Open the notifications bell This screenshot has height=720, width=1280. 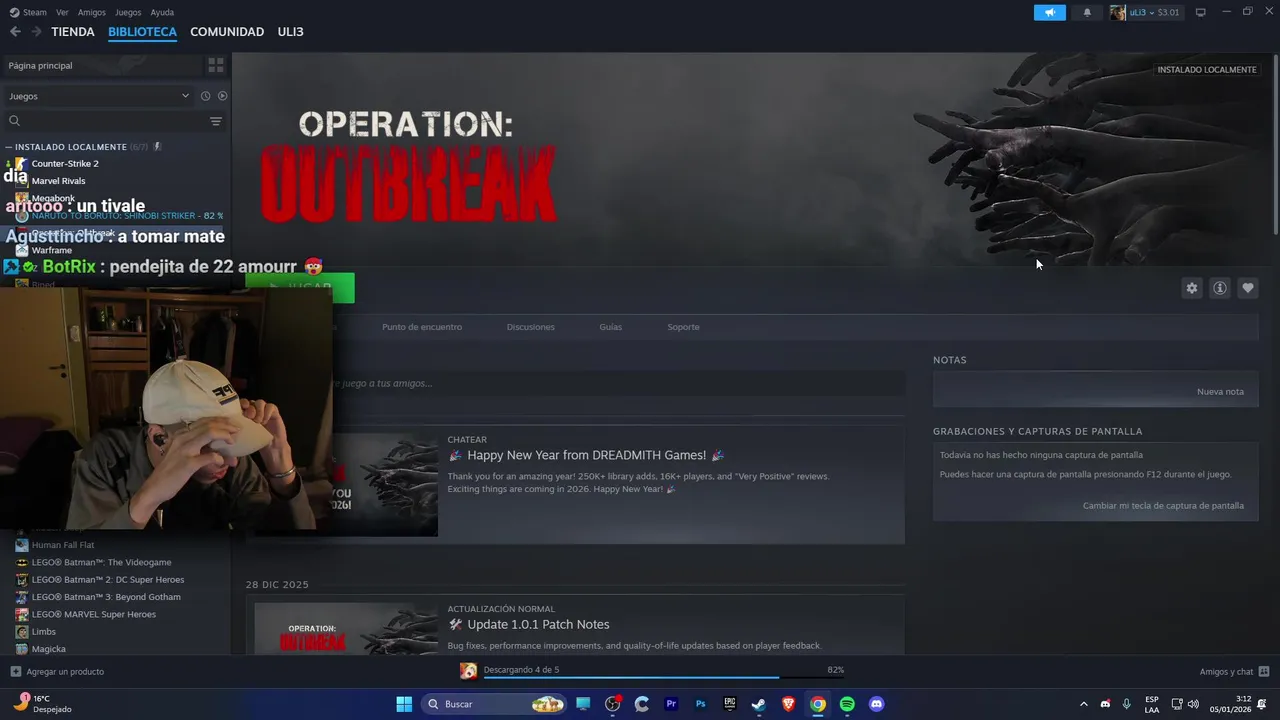[1087, 12]
